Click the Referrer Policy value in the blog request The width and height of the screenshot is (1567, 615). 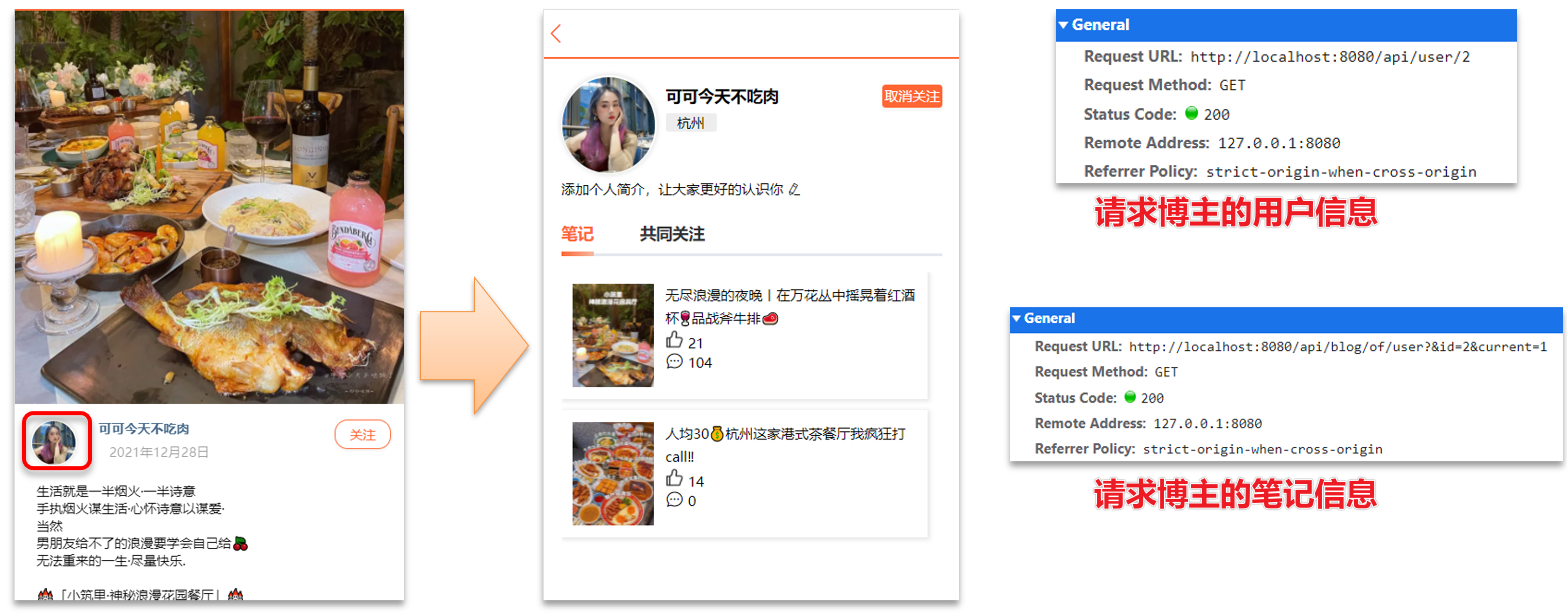tap(1262, 449)
